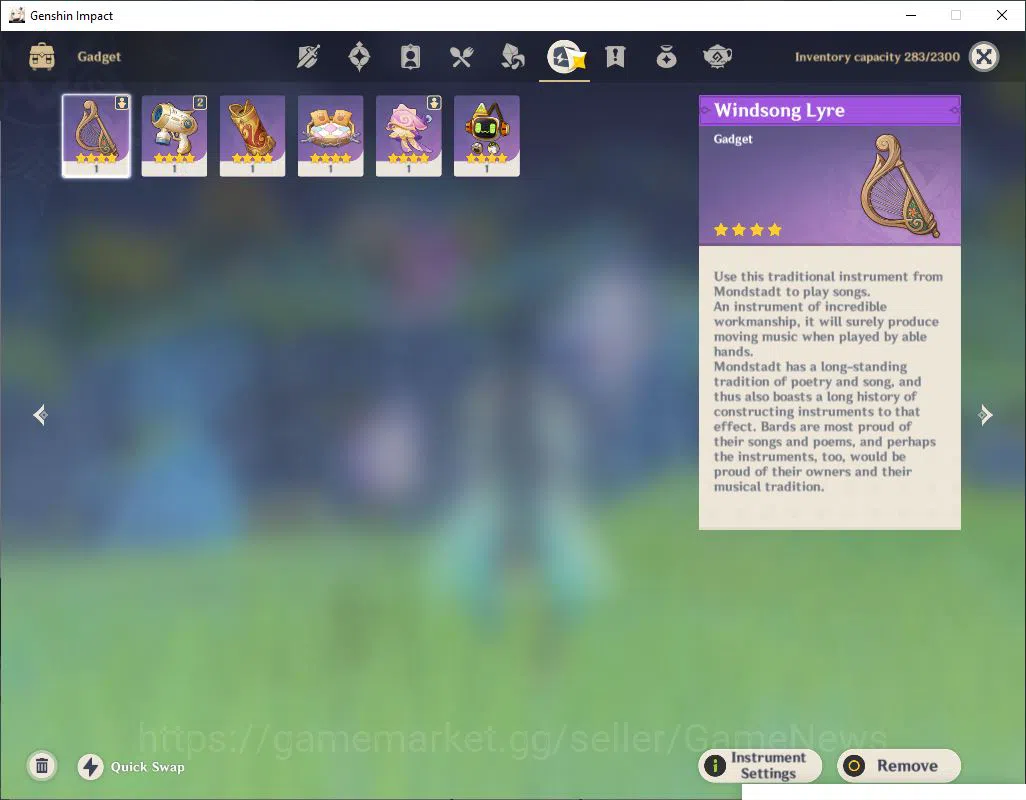Image resolution: width=1026 pixels, height=800 pixels.
Task: Open the Weapons inventory tab
Action: click(308, 57)
